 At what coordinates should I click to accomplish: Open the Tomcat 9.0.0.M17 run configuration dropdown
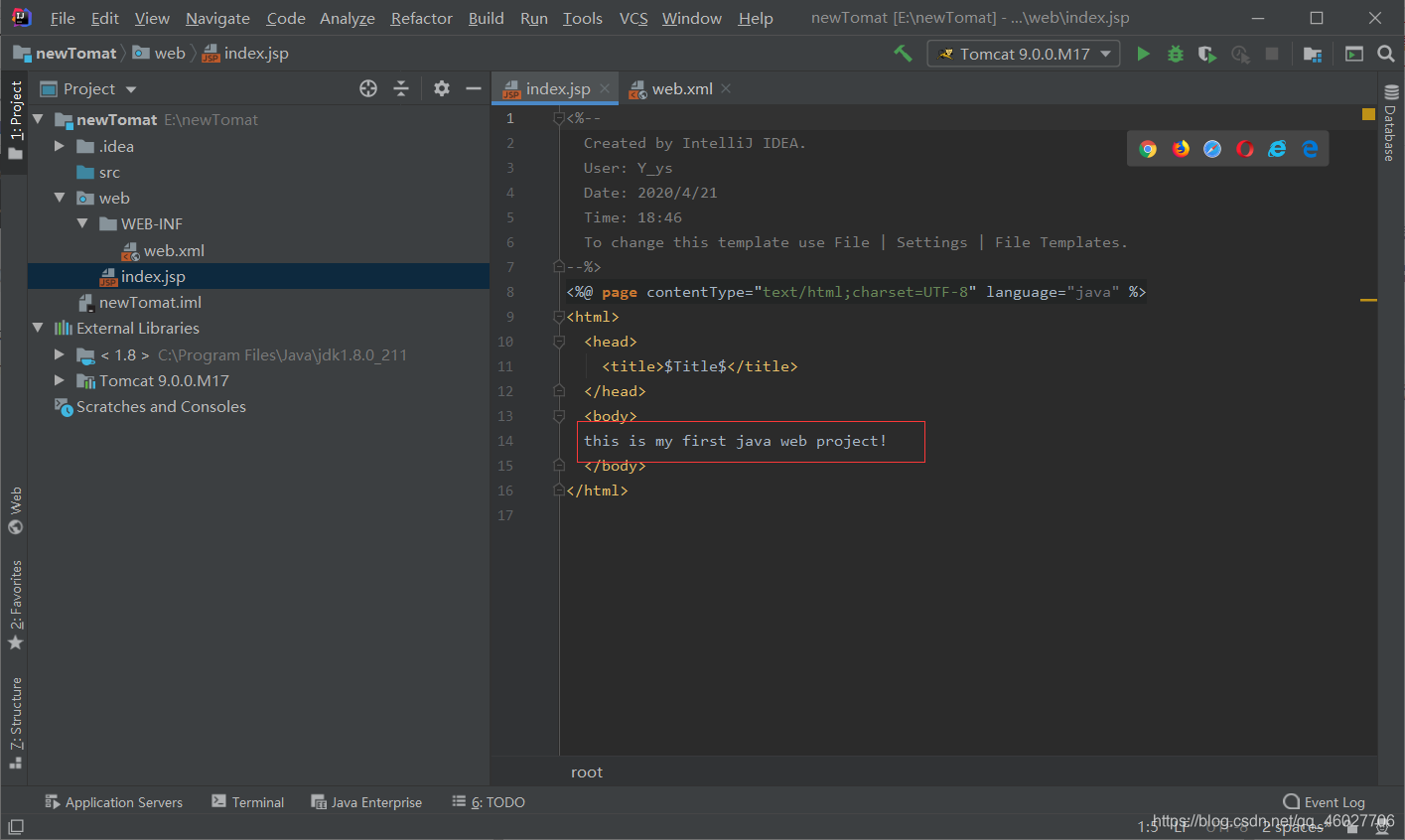point(1024,54)
